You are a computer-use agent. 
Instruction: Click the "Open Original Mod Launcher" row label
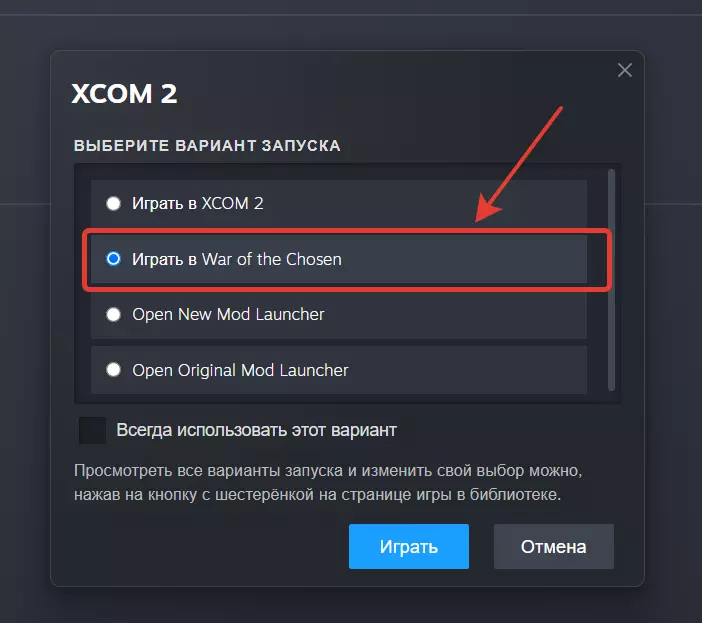tap(240, 370)
